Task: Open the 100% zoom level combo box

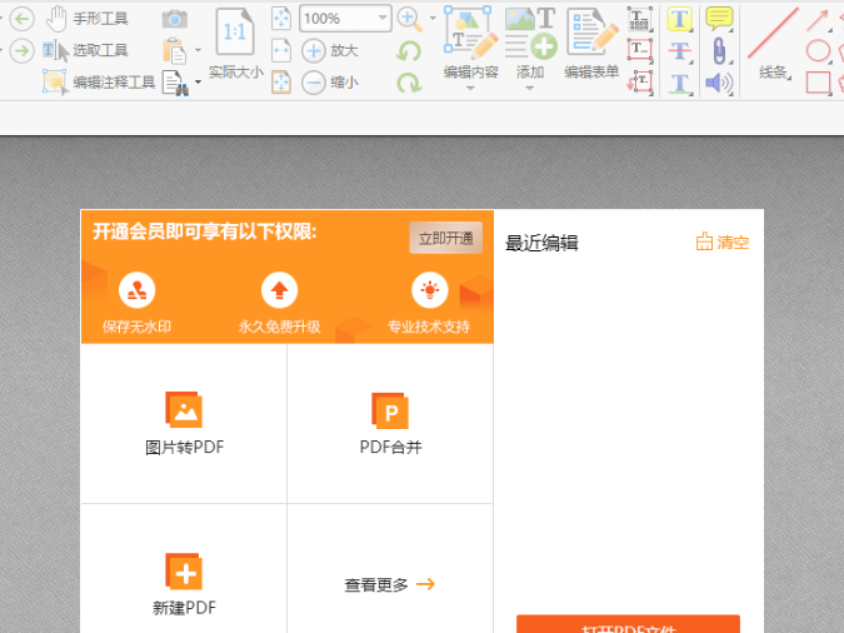Action: (345, 18)
